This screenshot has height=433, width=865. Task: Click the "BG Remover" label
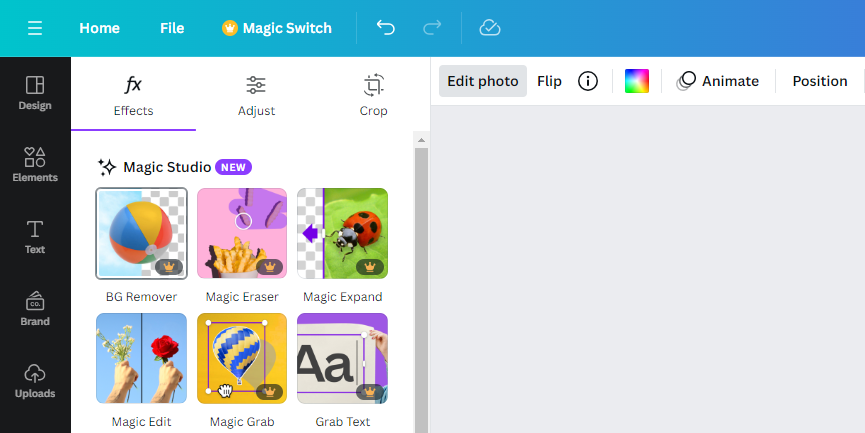[141, 297]
